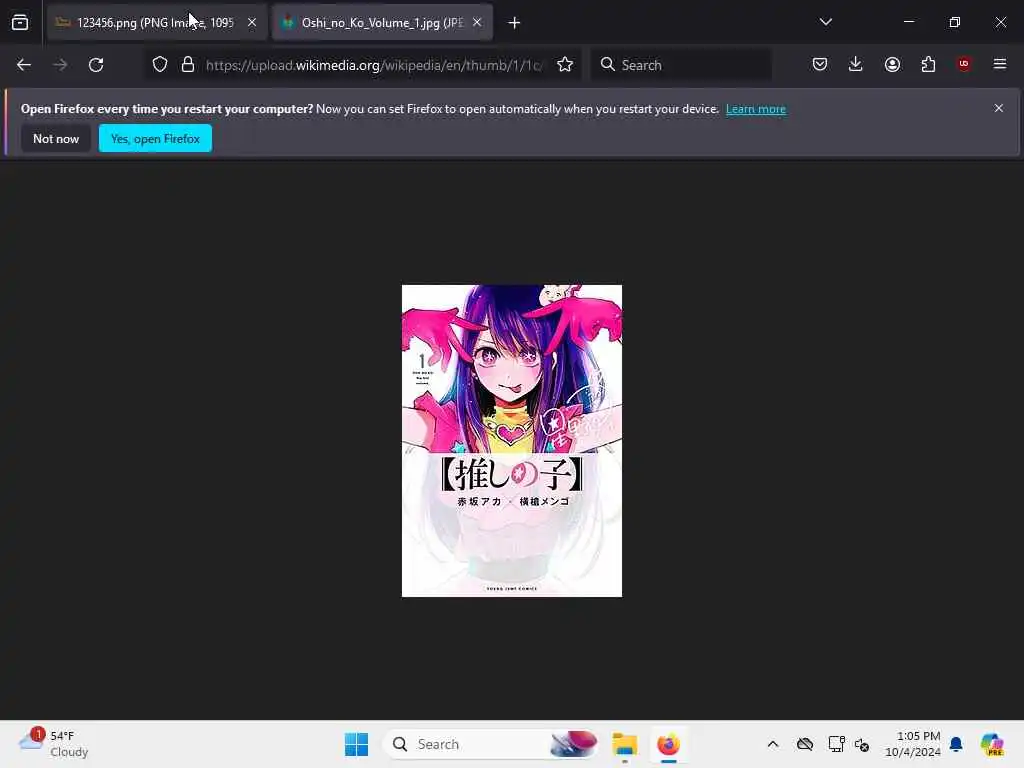Confirm Yes, open Firefox button
This screenshot has height=768, width=1024.
coord(155,138)
